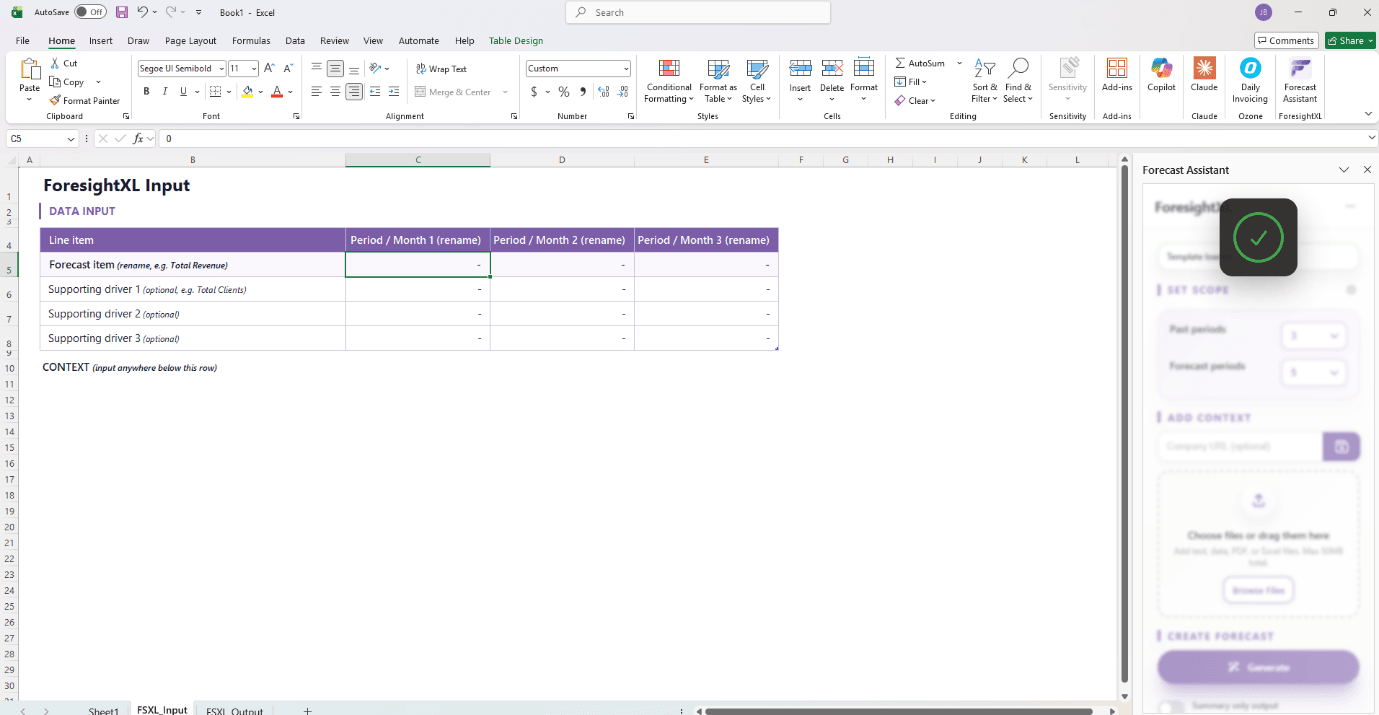Open the Past periods dropdown
The image size is (1379, 715).
pos(1313,335)
